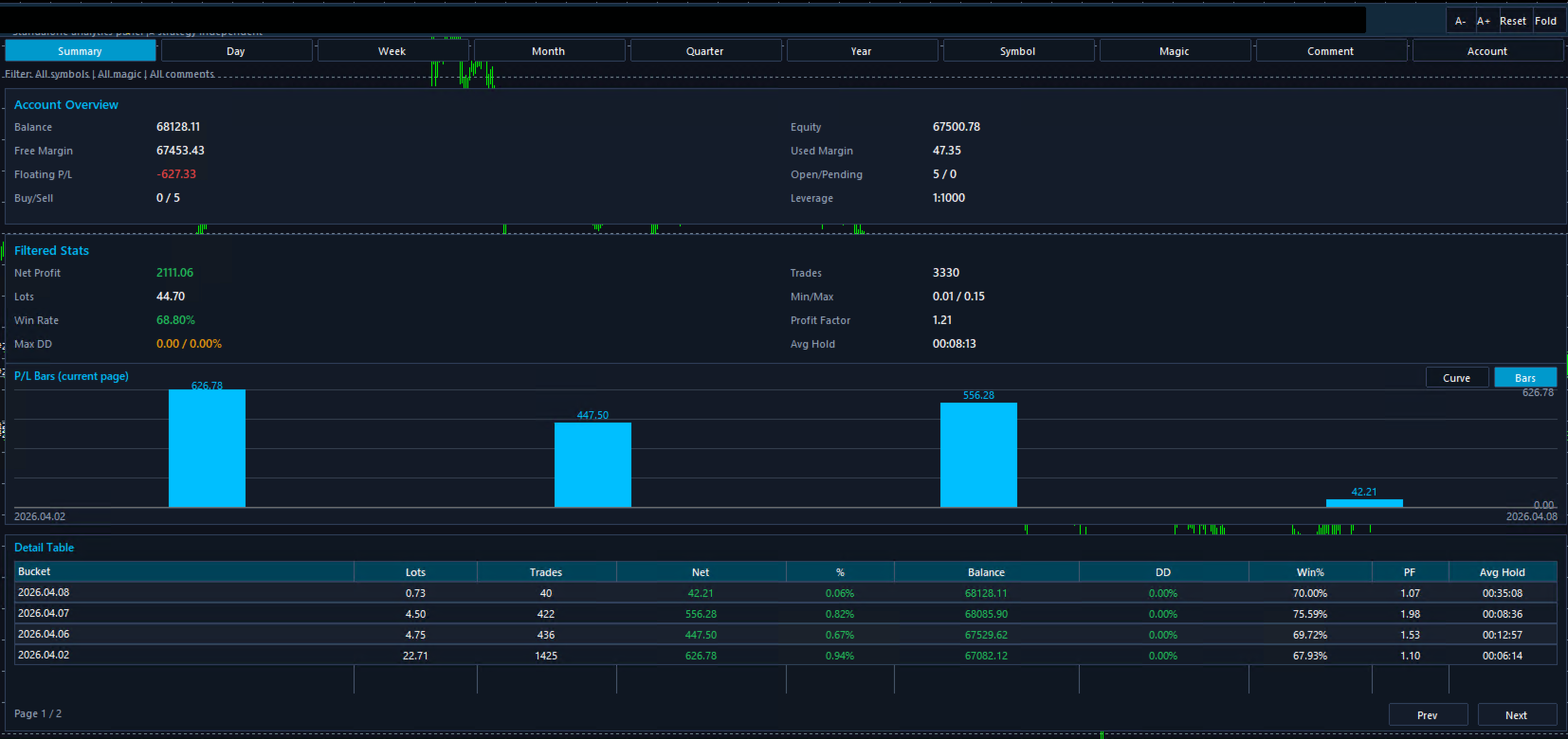The image size is (1568, 739).
Task: Click the Bucket column header
Action: pyautogui.click(x=184, y=571)
